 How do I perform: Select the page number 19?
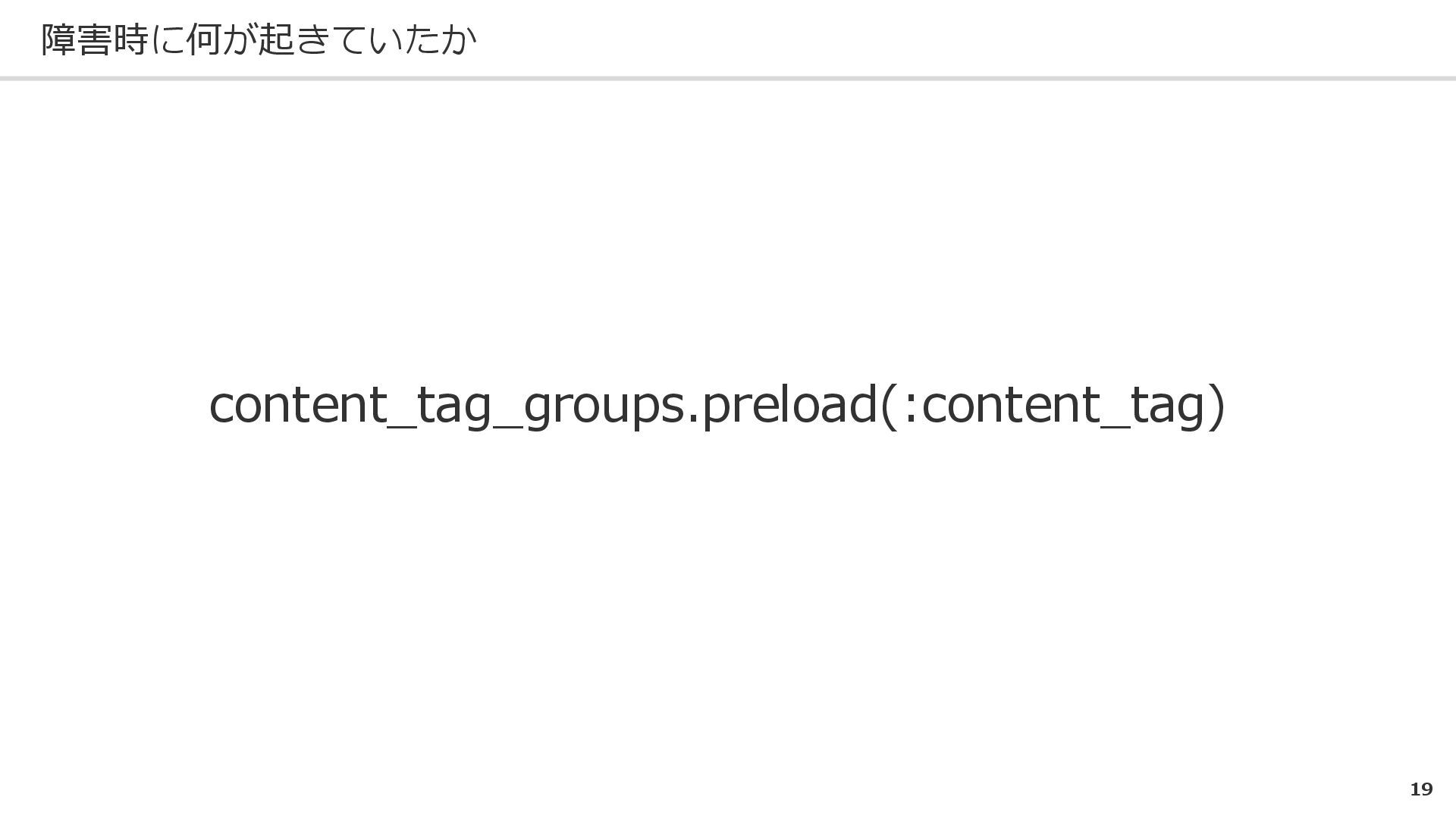point(1421,789)
